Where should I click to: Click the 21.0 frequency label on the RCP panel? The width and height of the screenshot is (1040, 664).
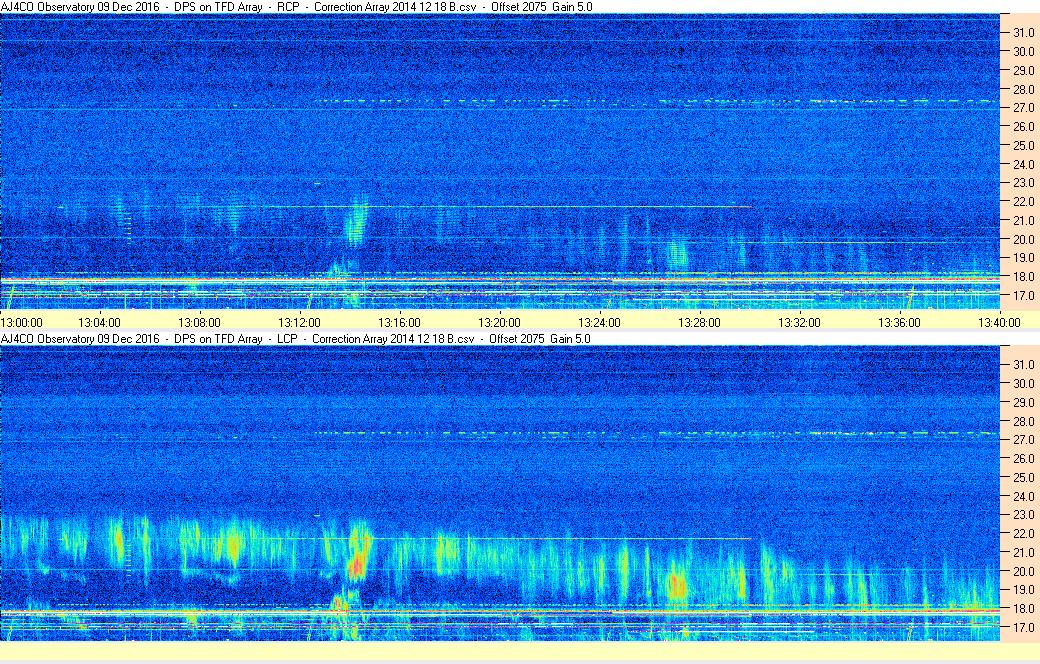(1023, 221)
